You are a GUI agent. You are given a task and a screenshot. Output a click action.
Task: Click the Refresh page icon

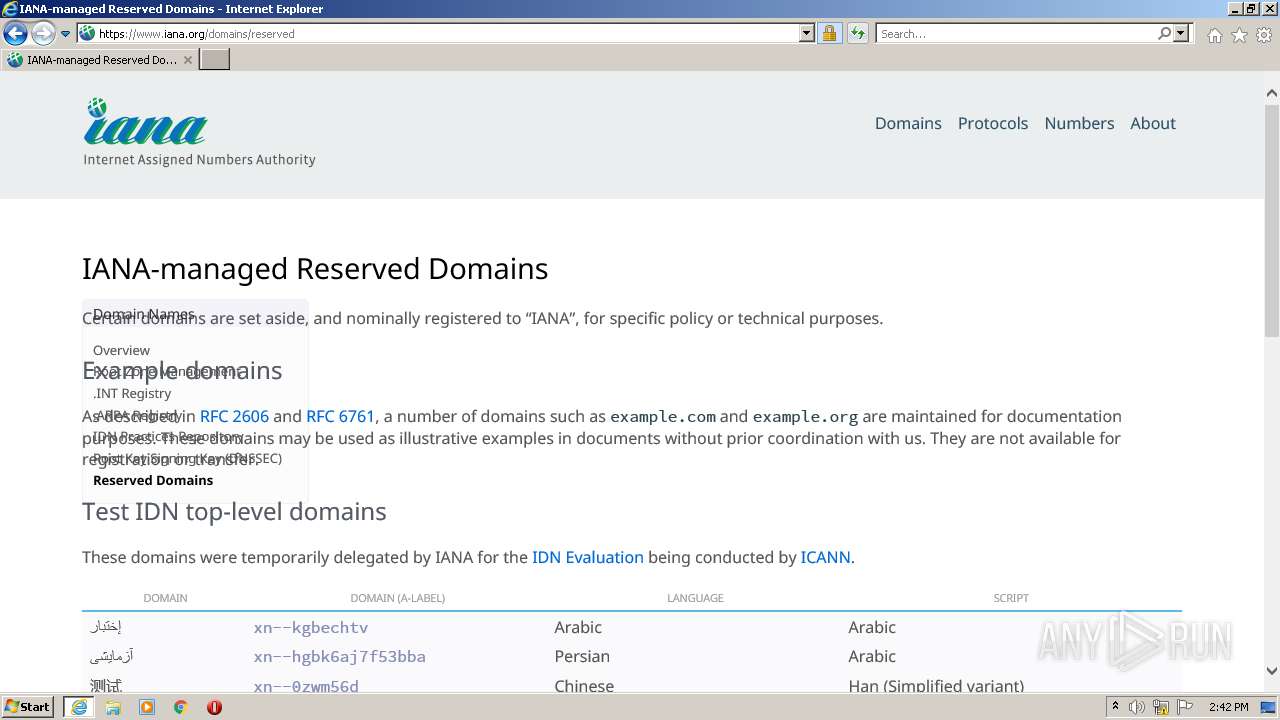[x=857, y=33]
